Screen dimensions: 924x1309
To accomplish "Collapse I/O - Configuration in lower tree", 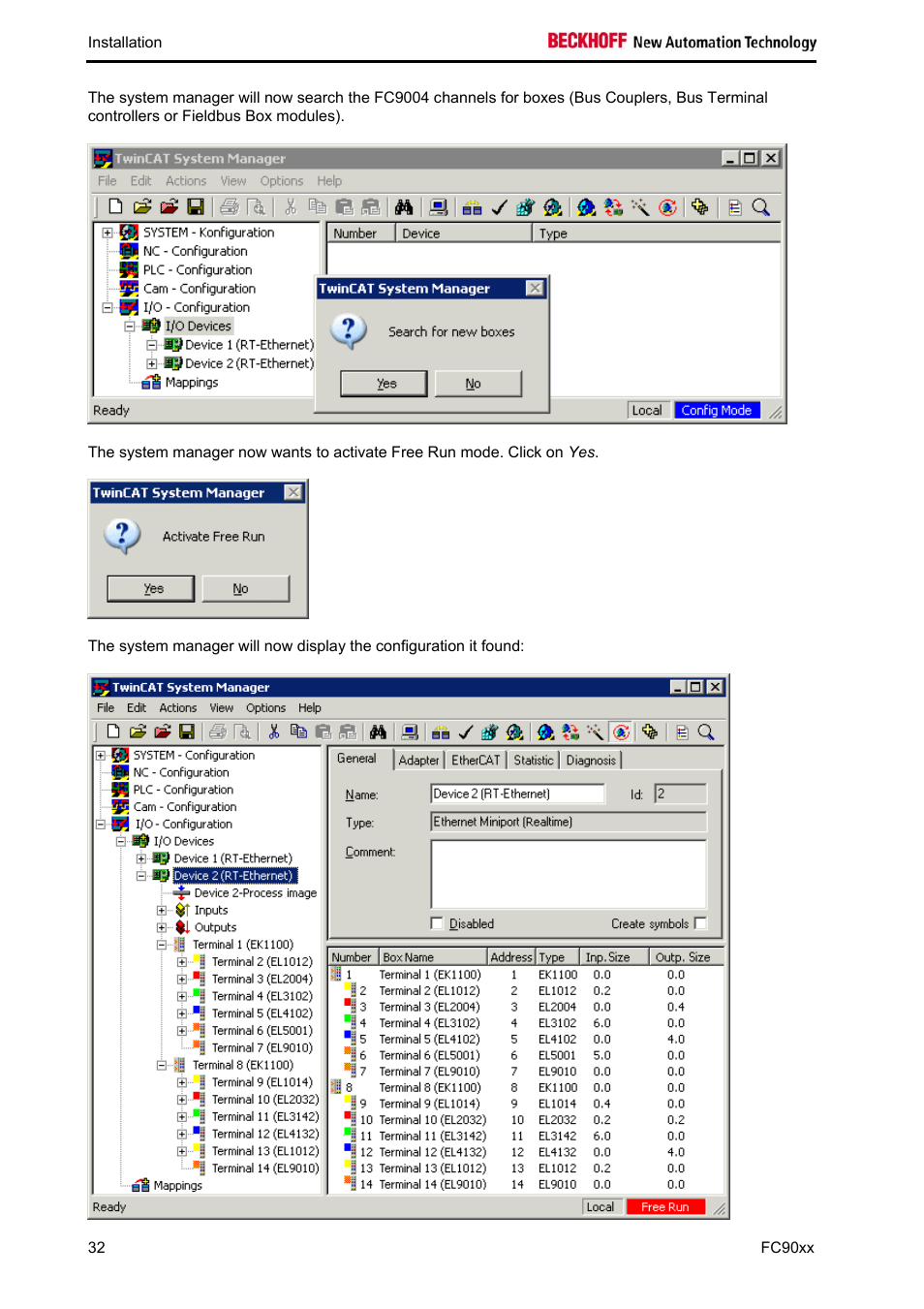I will pos(101,825).
